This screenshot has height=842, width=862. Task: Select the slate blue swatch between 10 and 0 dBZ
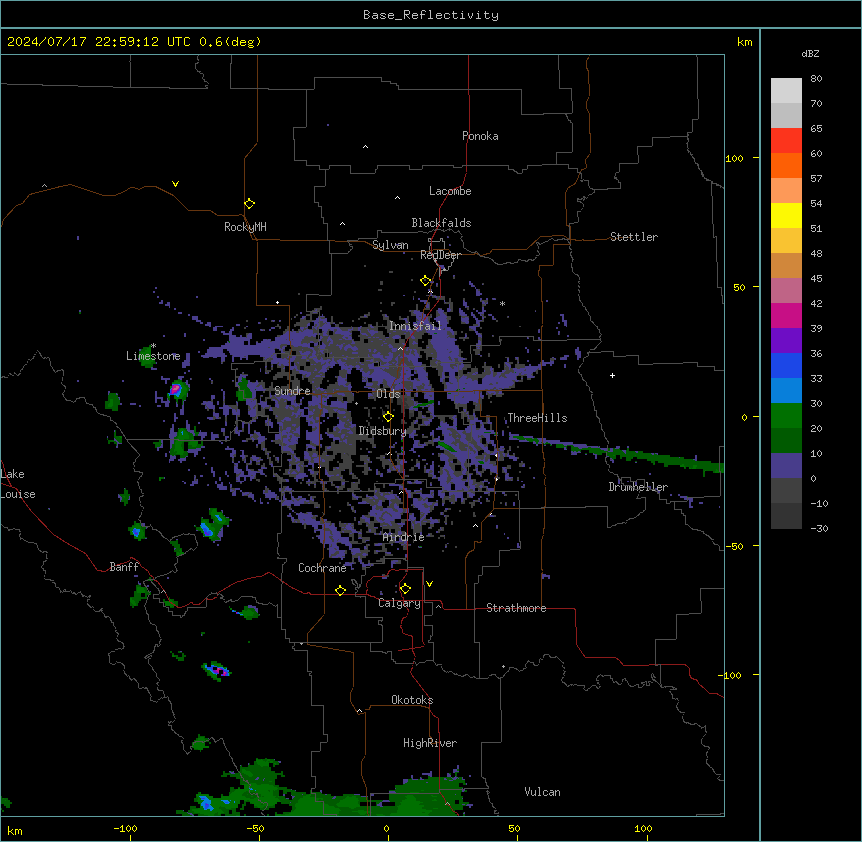786,466
